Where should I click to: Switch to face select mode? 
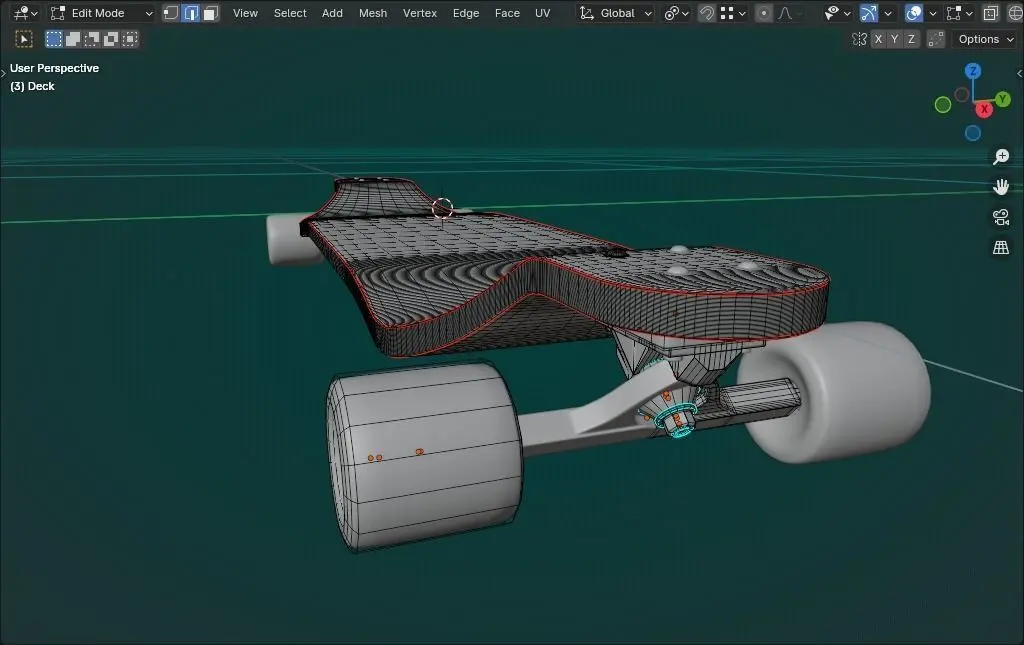coord(210,13)
